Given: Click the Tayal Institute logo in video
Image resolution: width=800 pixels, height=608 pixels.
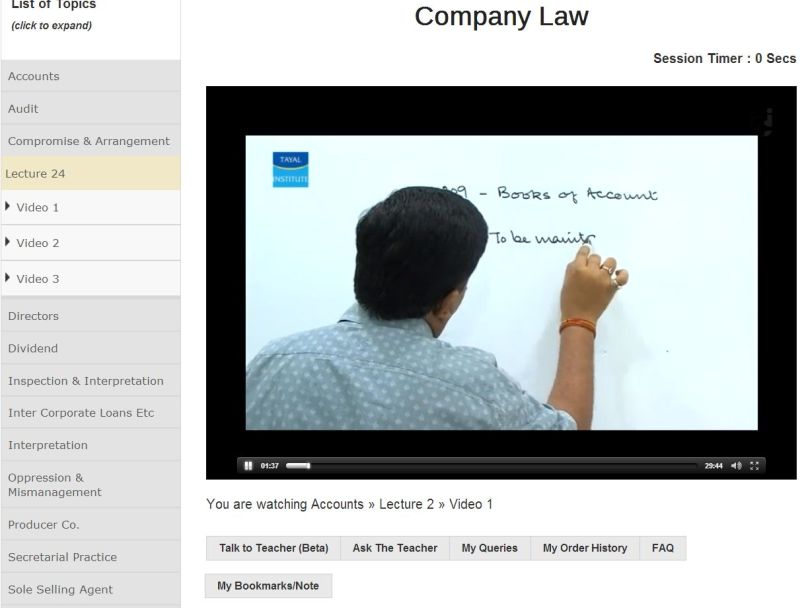Looking at the screenshot, I should (x=290, y=169).
